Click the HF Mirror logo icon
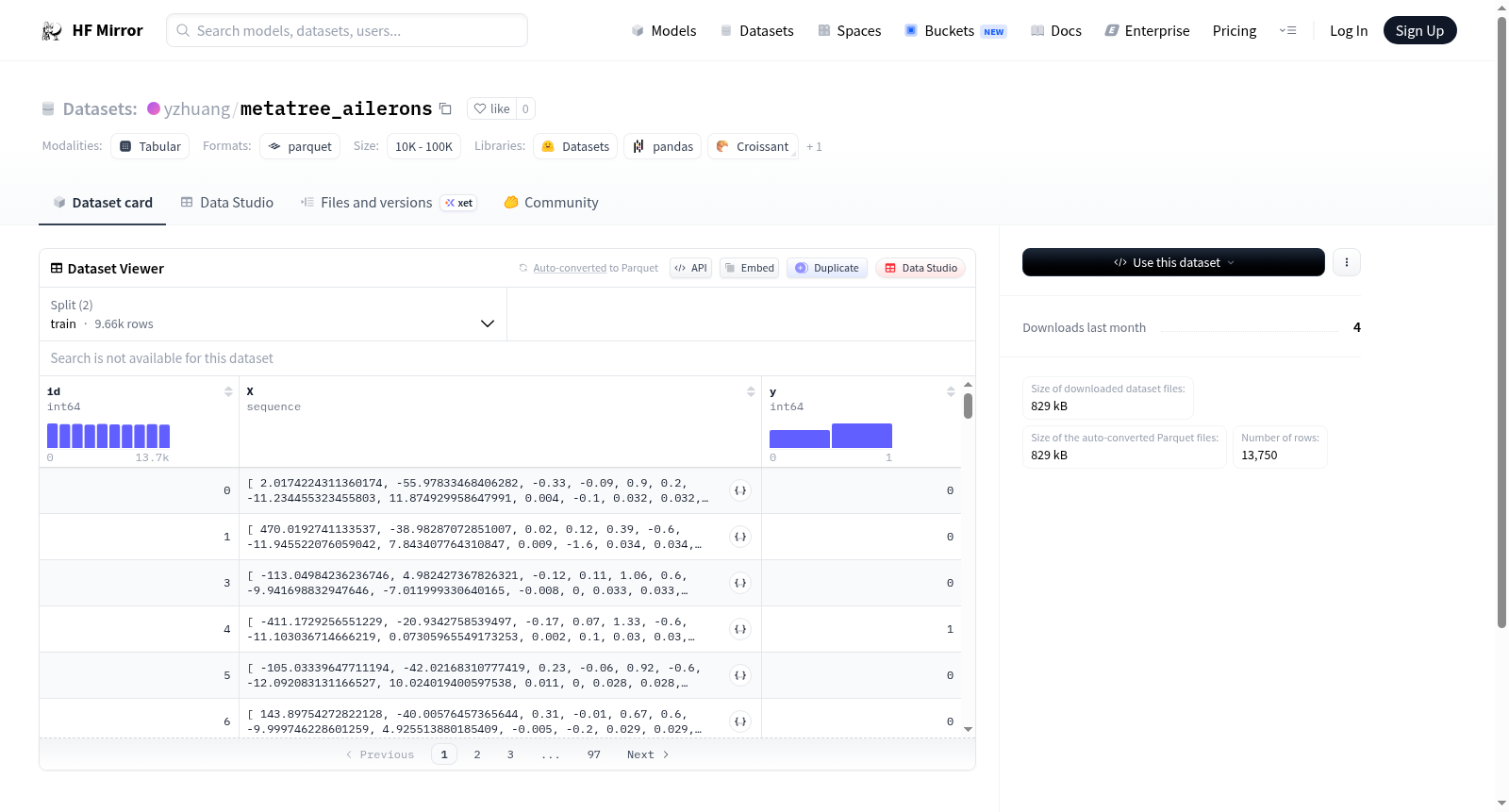1509x812 pixels. pyautogui.click(x=52, y=31)
